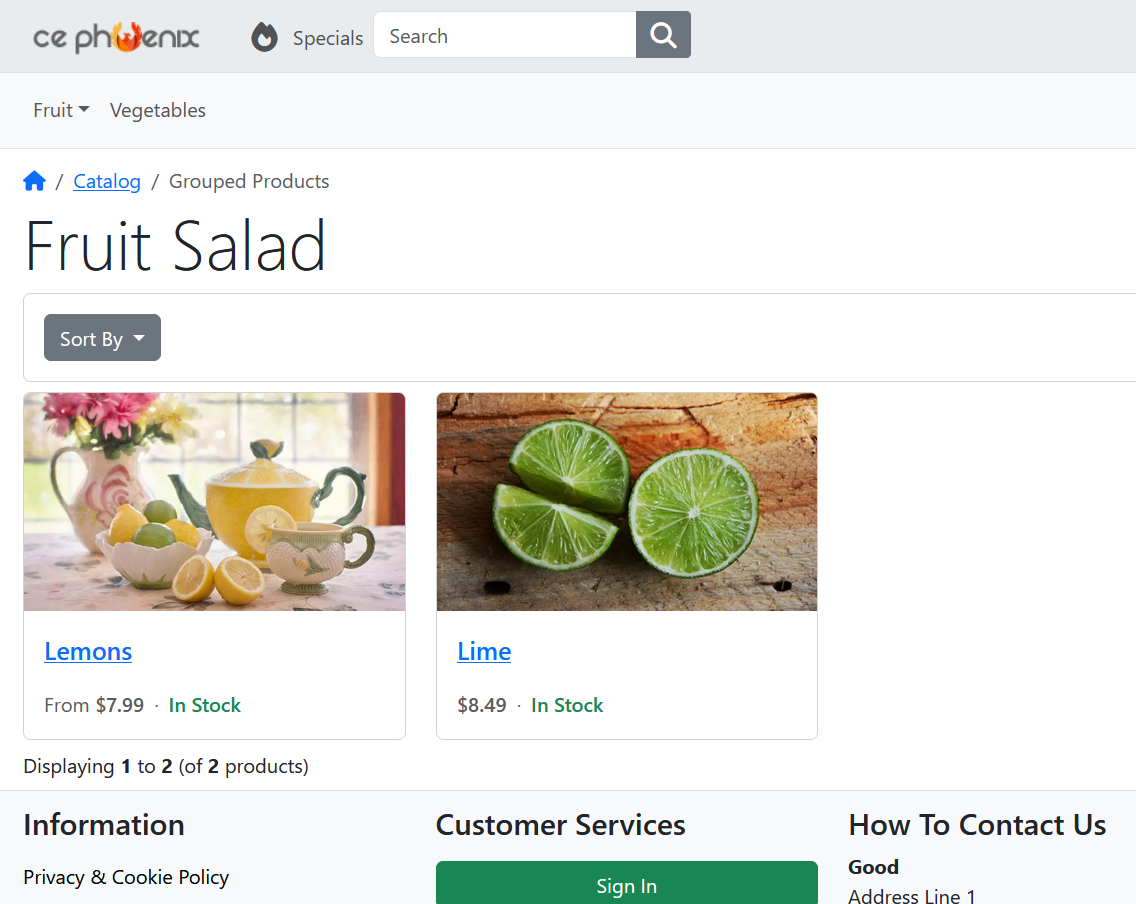Click inside the Search text field
The image size is (1136, 904).
coord(505,35)
